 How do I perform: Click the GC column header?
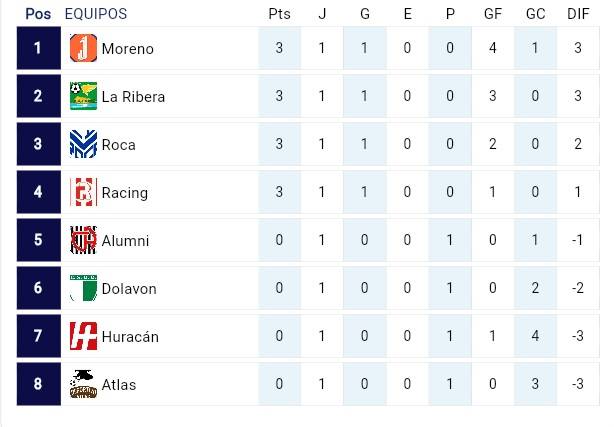click(x=535, y=14)
